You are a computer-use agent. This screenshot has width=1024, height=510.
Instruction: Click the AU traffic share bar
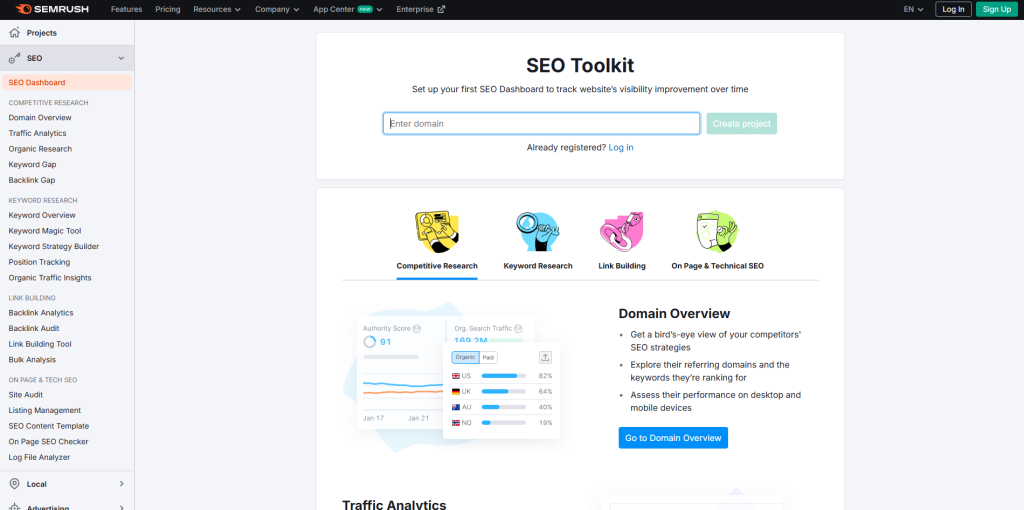click(x=504, y=407)
